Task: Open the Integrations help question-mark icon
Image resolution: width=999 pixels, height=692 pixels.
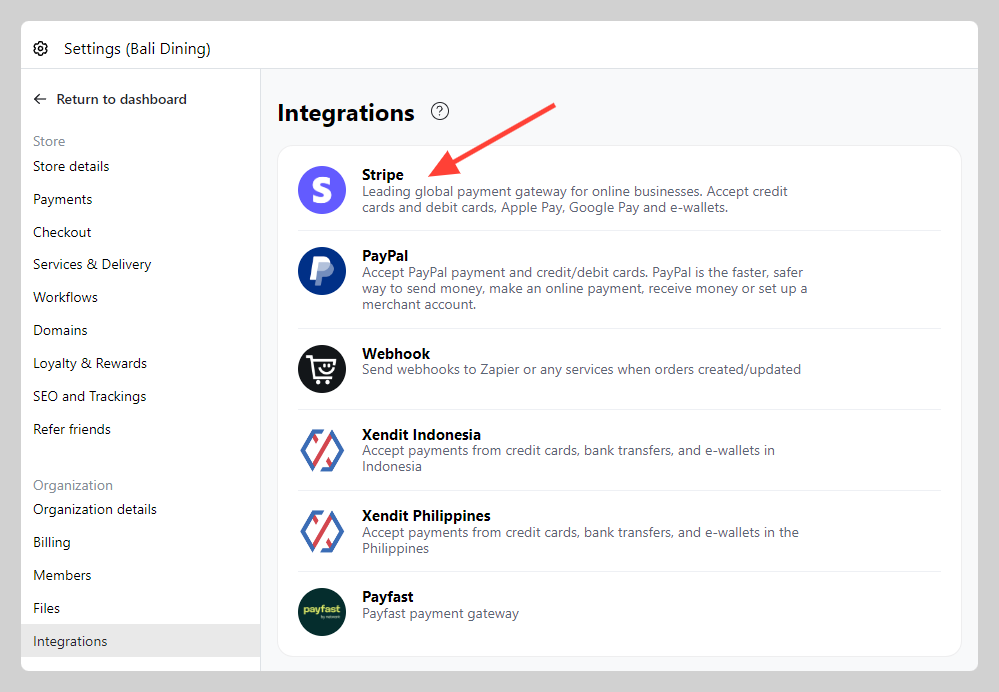Action: (440, 112)
